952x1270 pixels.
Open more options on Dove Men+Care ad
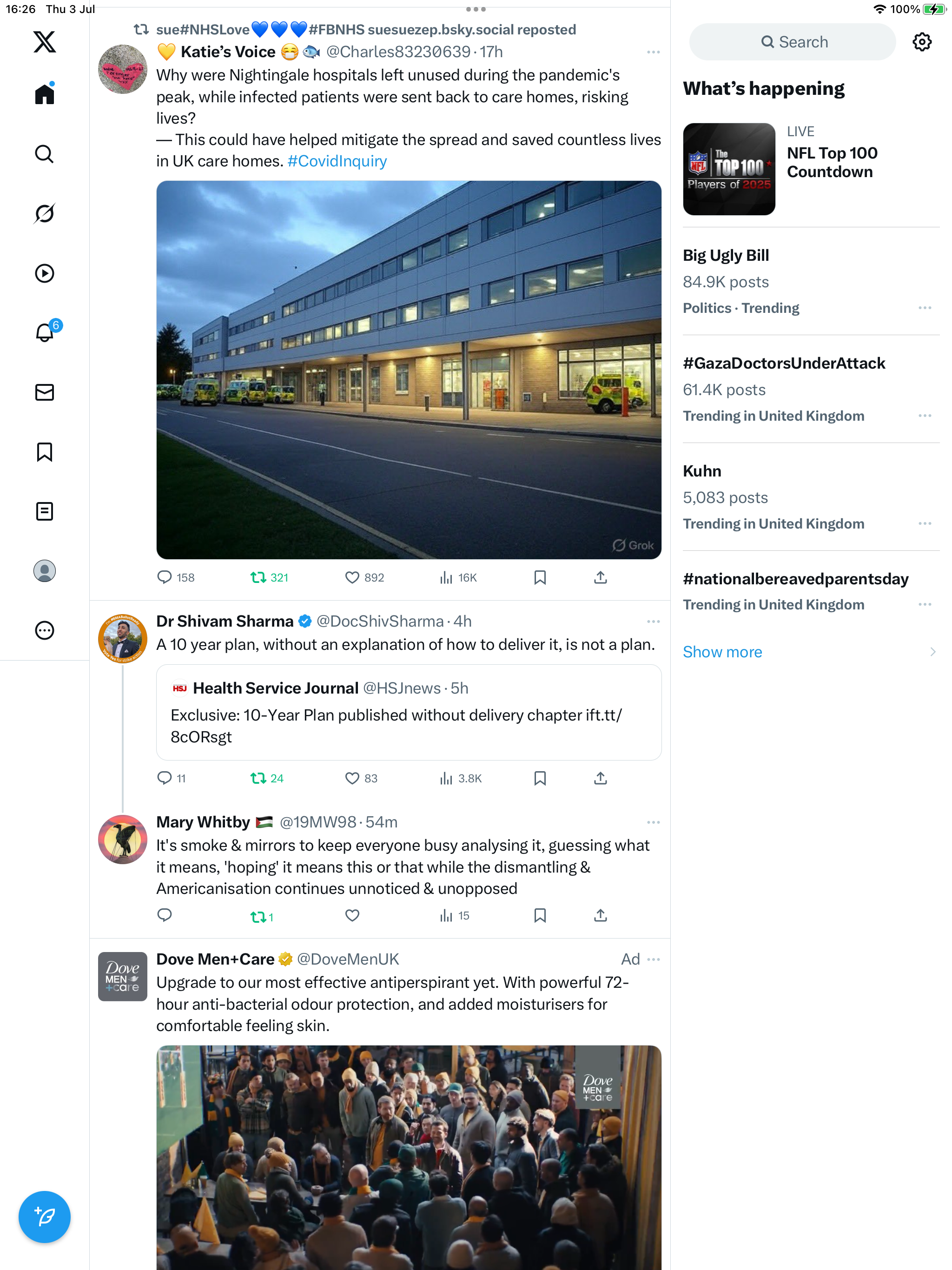653,959
